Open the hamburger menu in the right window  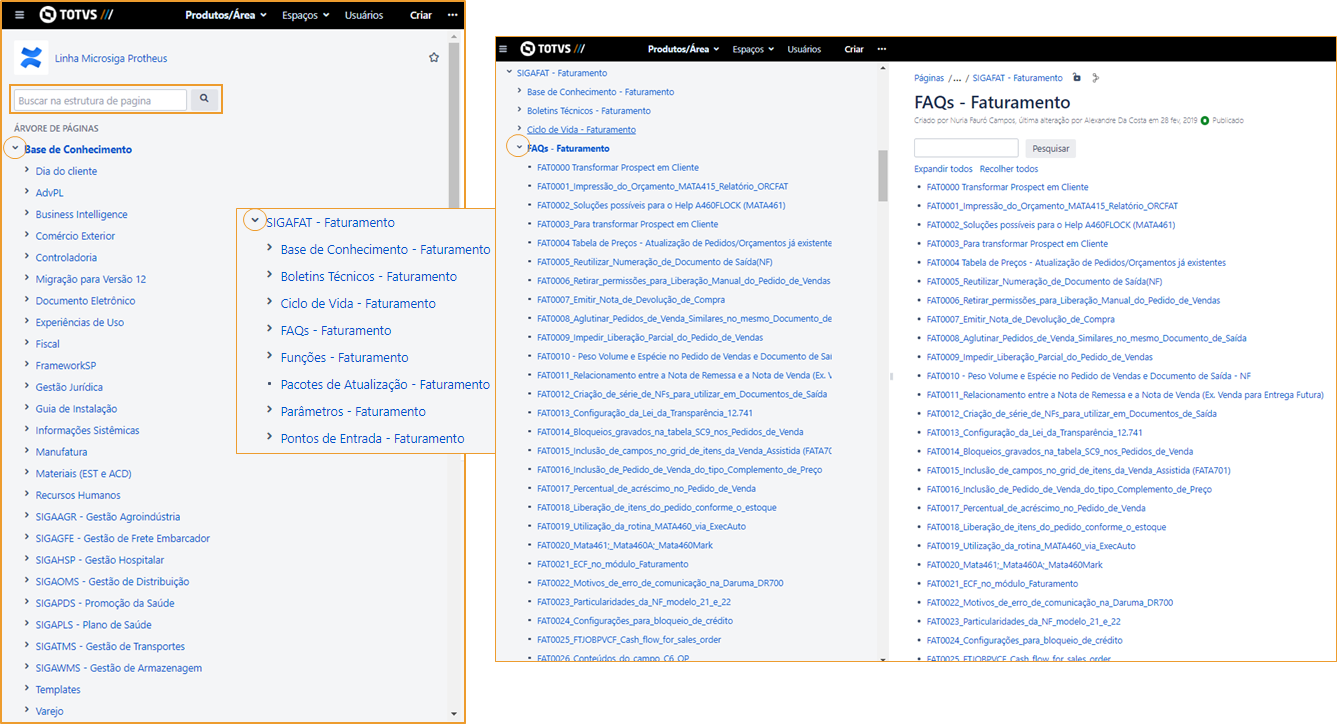point(503,49)
